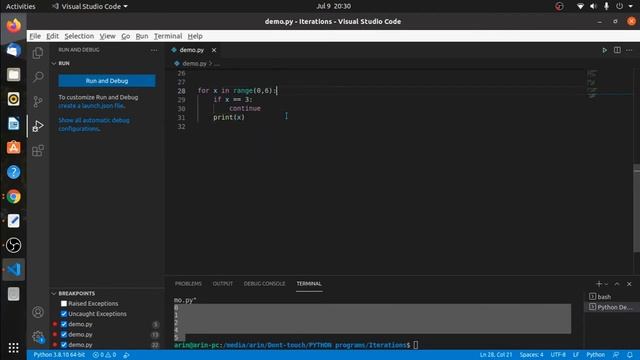This screenshot has width=640, height=360.
Task: Open the Extensions view
Action: 38,150
